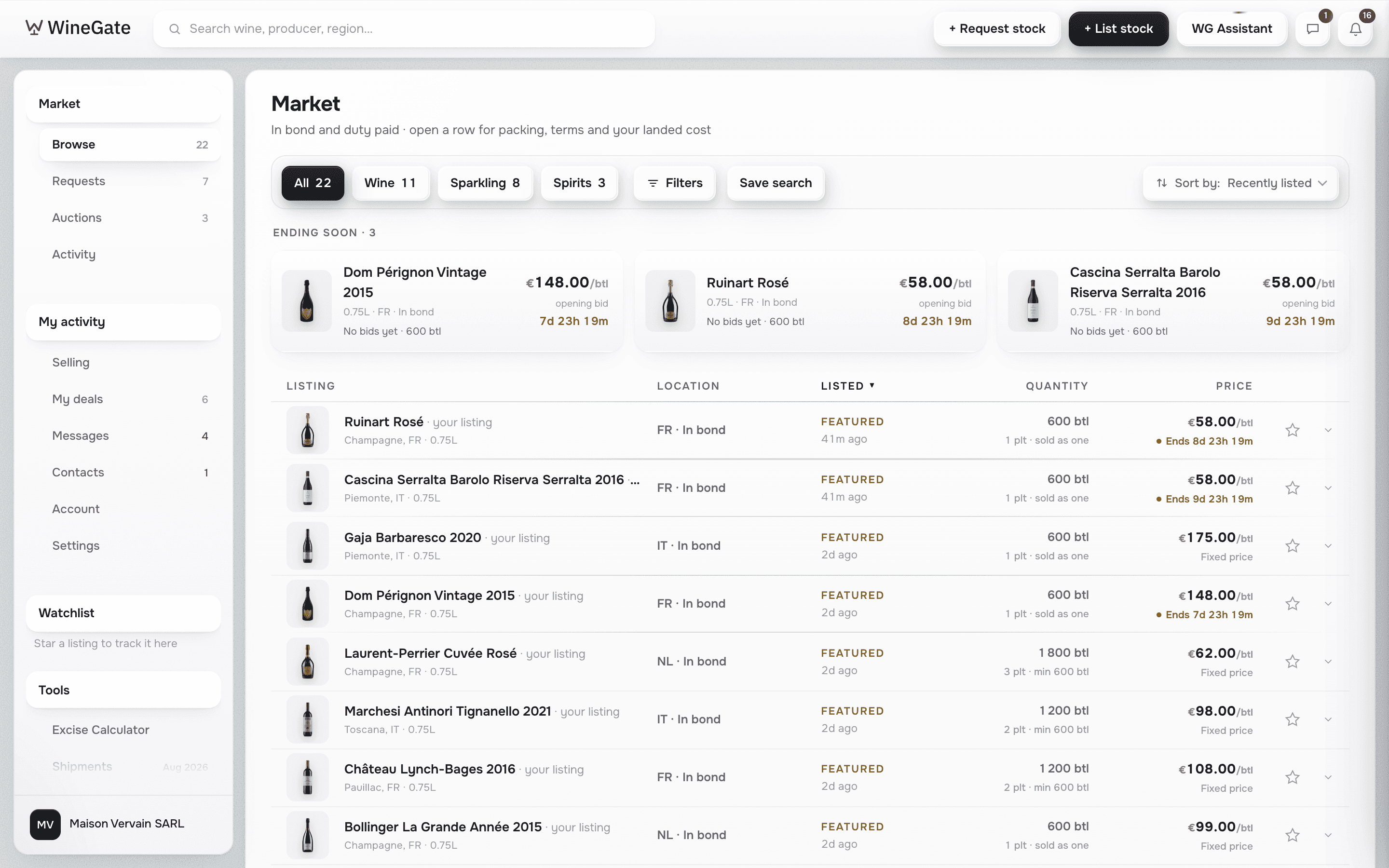Viewport: 1389px width, 868px height.
Task: Click the Ruinart Rosé row bottle thumbnail
Action: coord(308,430)
